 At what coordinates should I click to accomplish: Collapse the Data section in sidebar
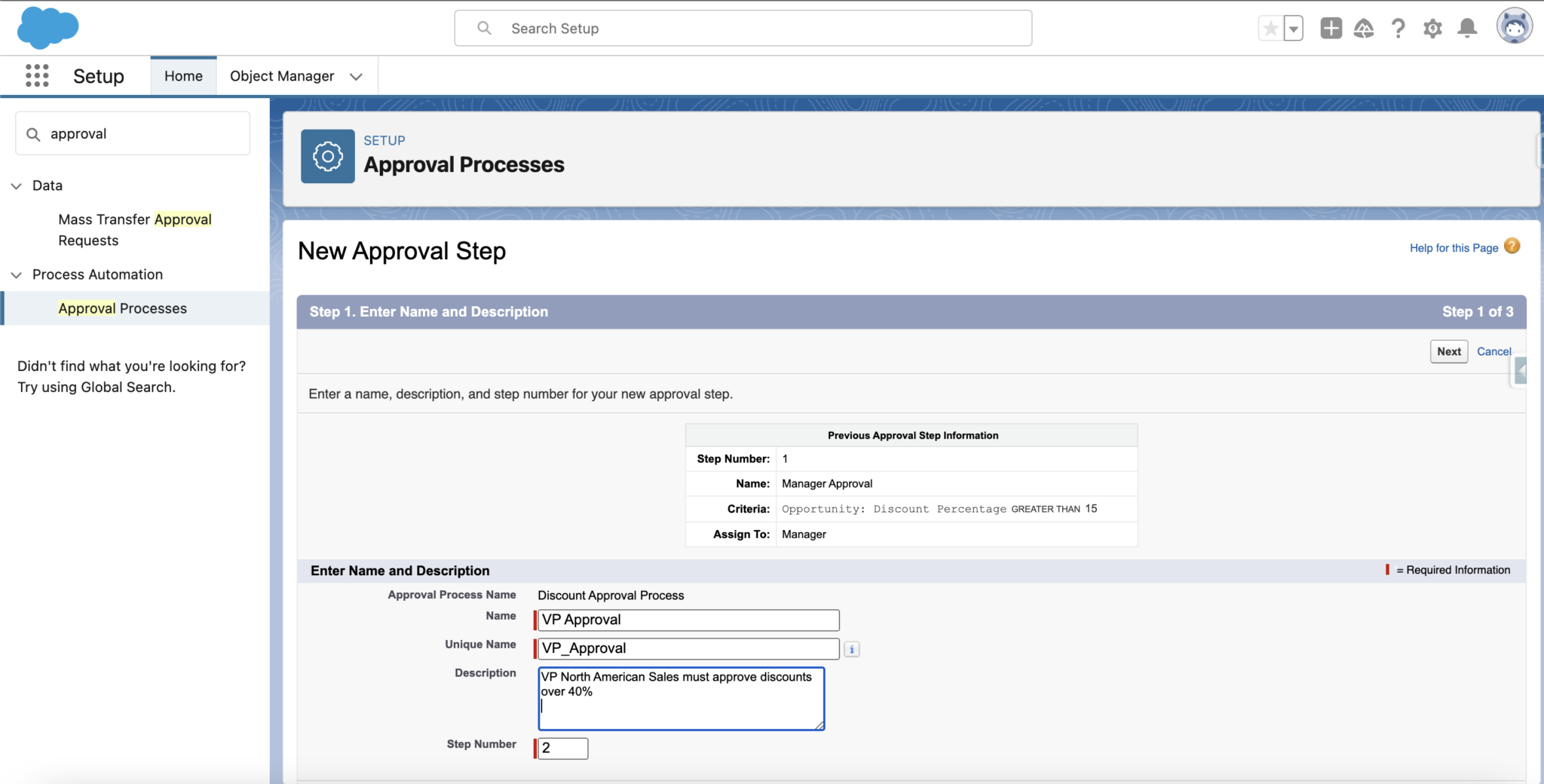click(17, 185)
